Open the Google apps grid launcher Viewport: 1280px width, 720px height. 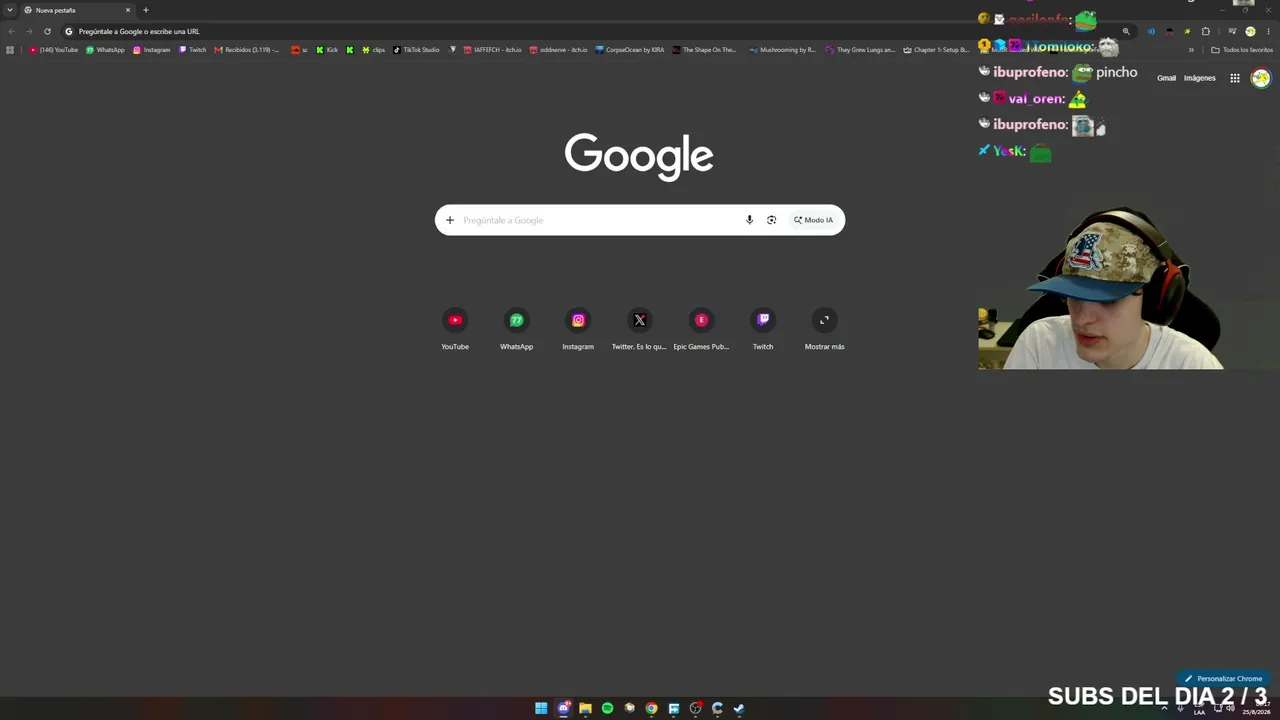(x=1235, y=78)
